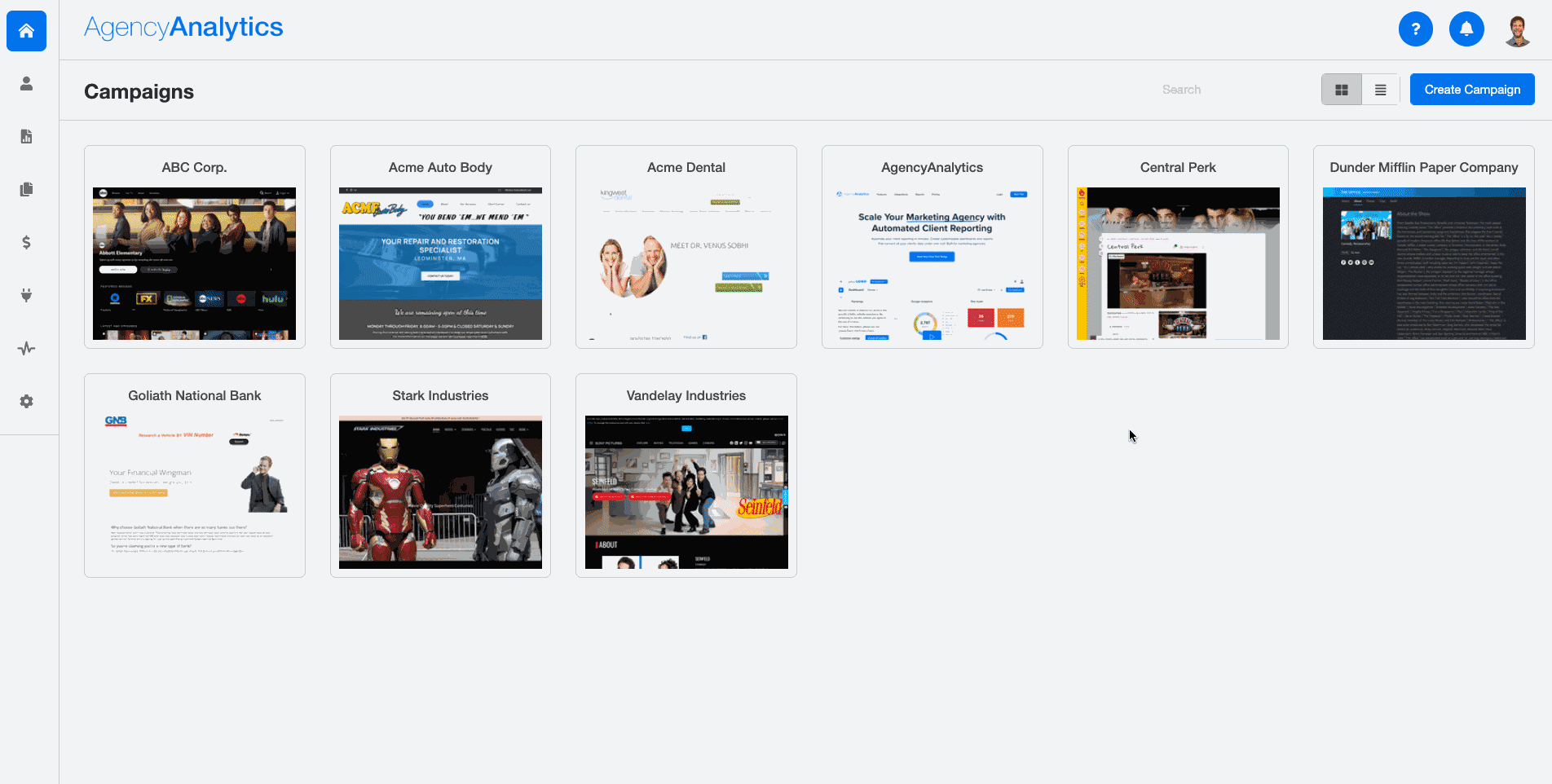
Task: Open Billing via the dollar sign icon
Action: point(25,242)
